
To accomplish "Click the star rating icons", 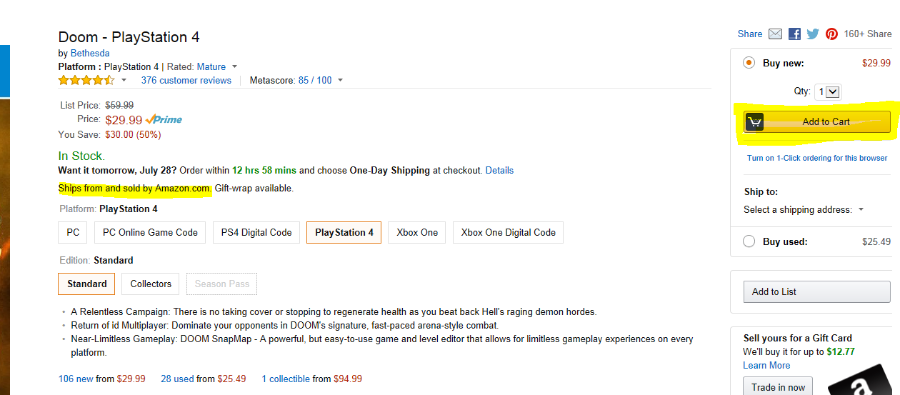I will click(x=87, y=80).
